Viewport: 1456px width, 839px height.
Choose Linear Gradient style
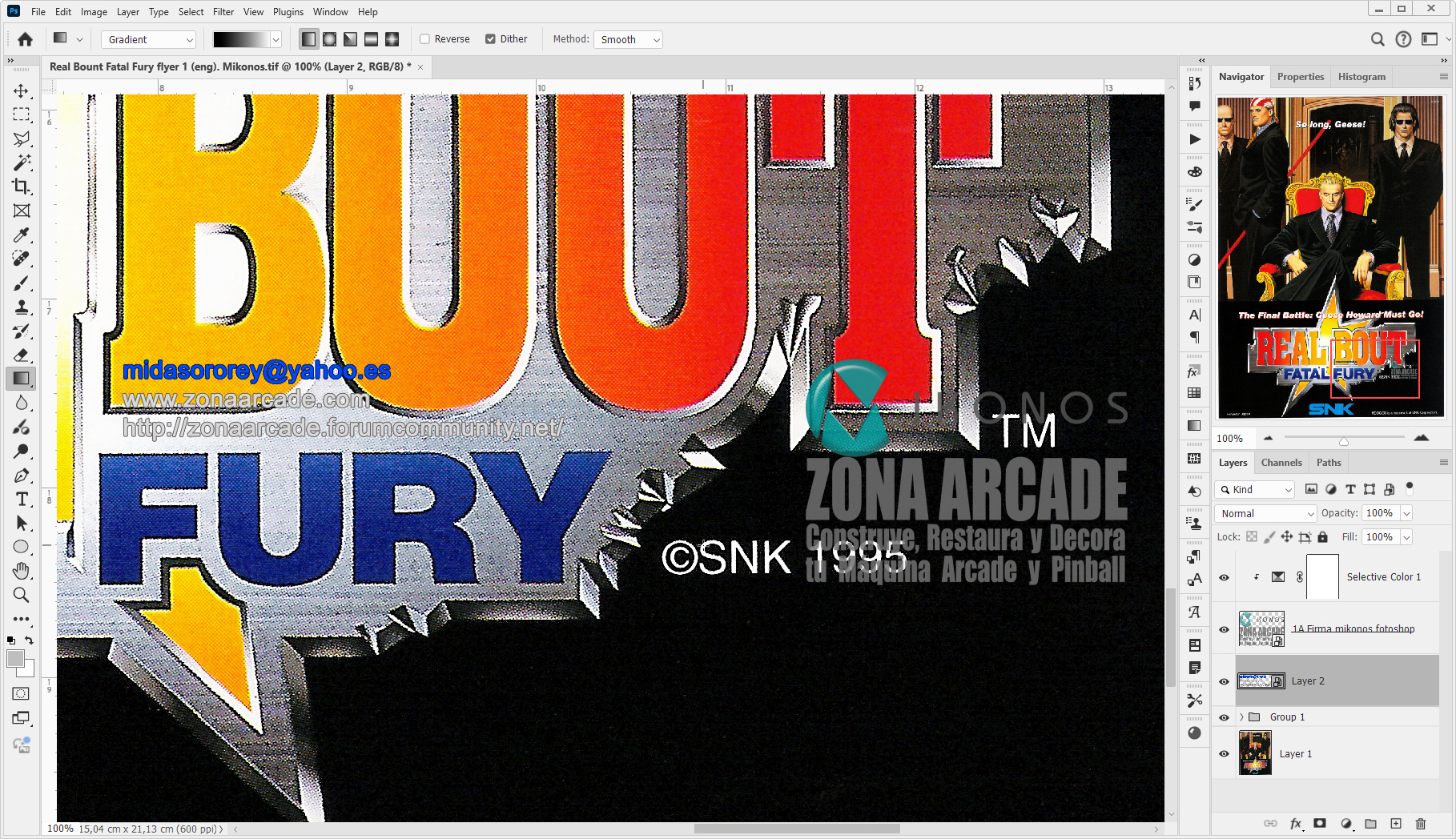(309, 39)
